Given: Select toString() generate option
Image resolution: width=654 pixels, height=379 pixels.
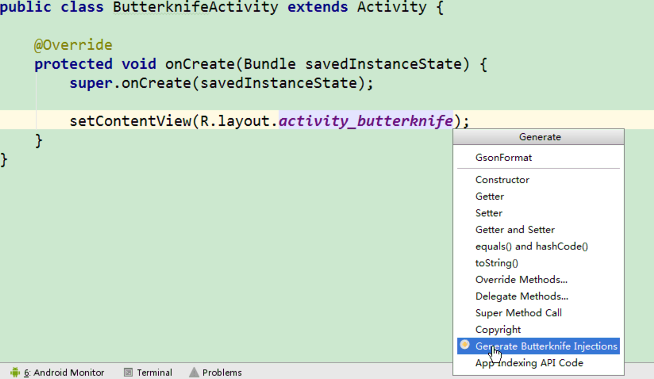Looking at the screenshot, I should click(538, 263).
